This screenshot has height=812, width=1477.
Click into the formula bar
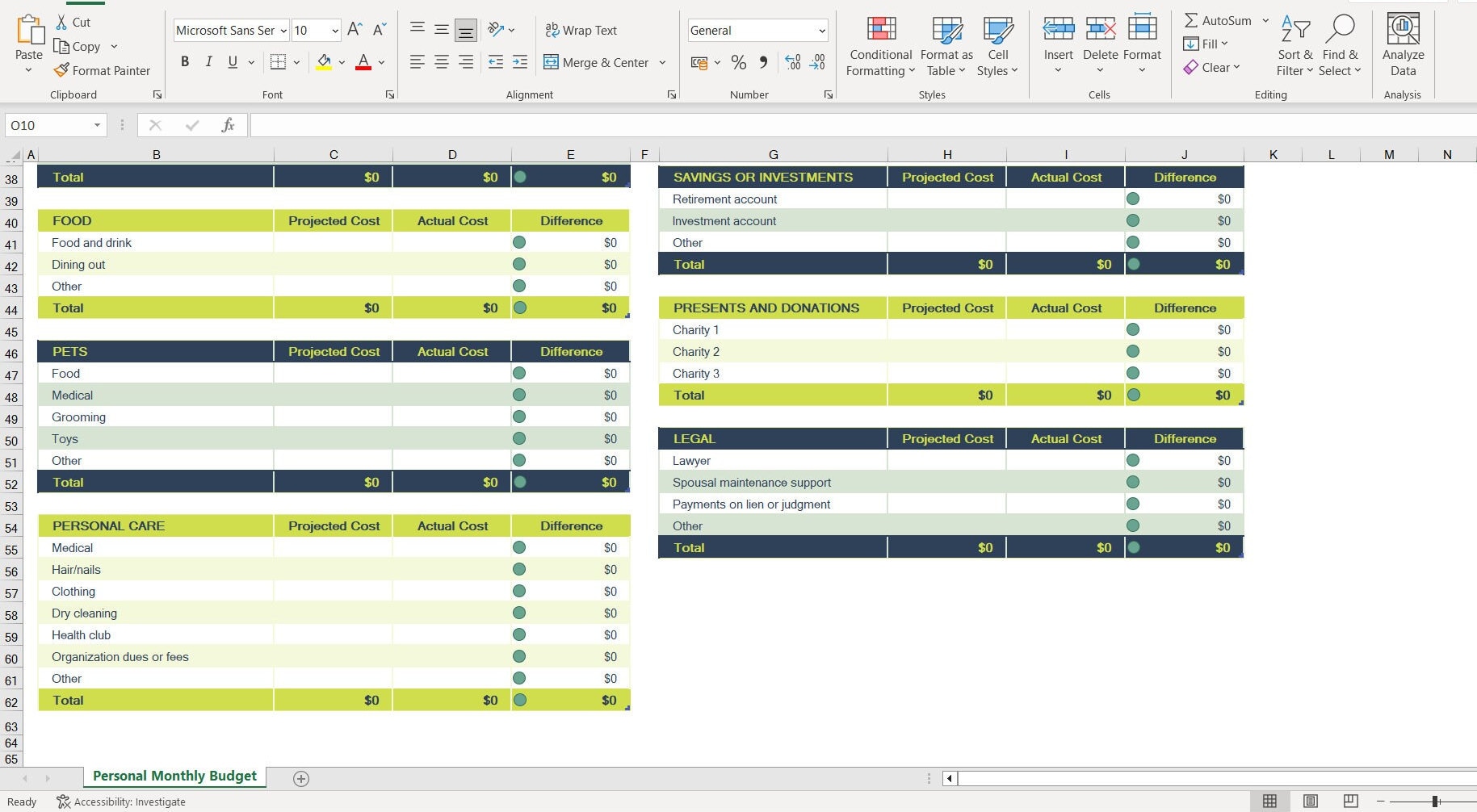coord(862,125)
